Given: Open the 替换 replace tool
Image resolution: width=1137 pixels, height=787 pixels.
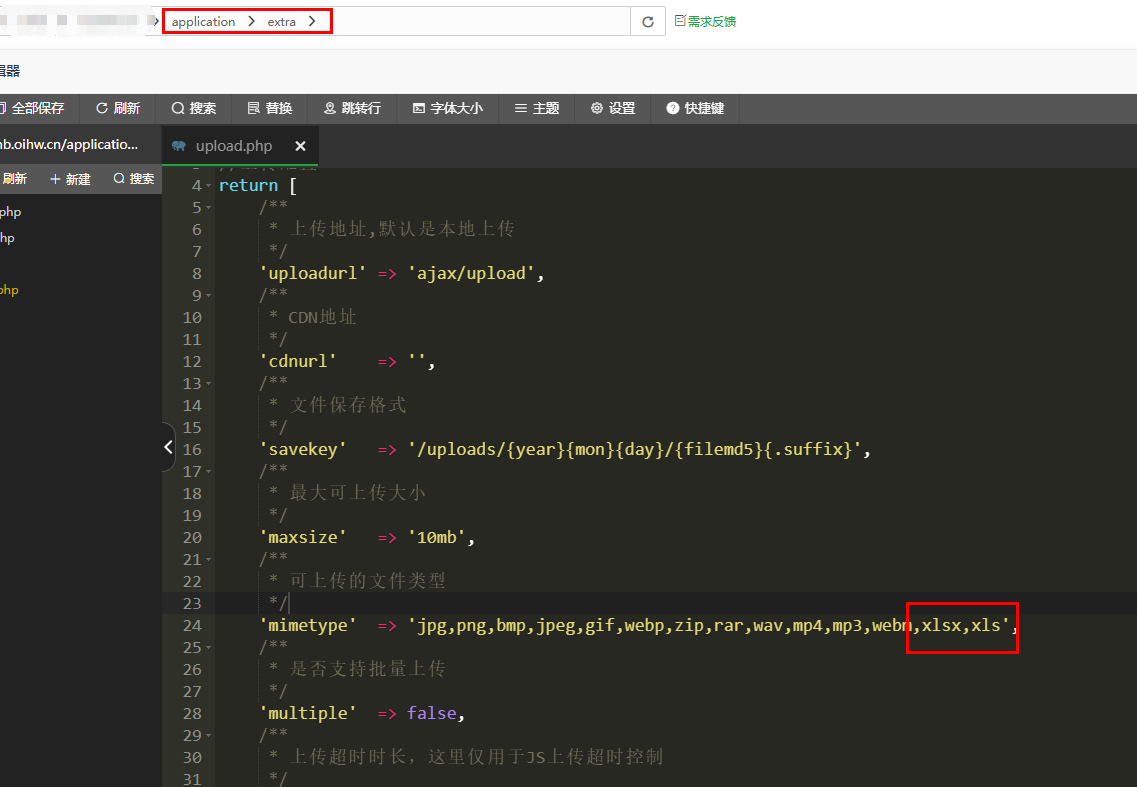Looking at the screenshot, I should click(x=270, y=108).
